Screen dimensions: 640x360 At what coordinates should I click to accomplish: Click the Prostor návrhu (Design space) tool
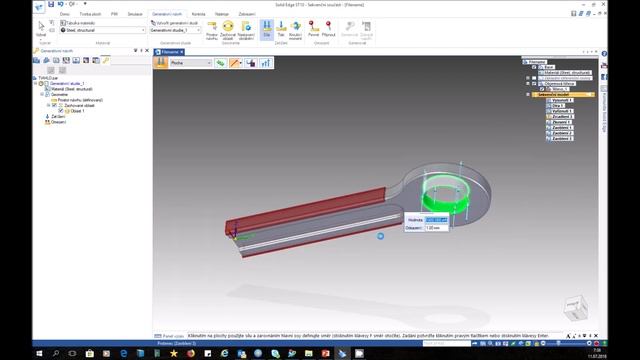pyautogui.click(x=212, y=30)
